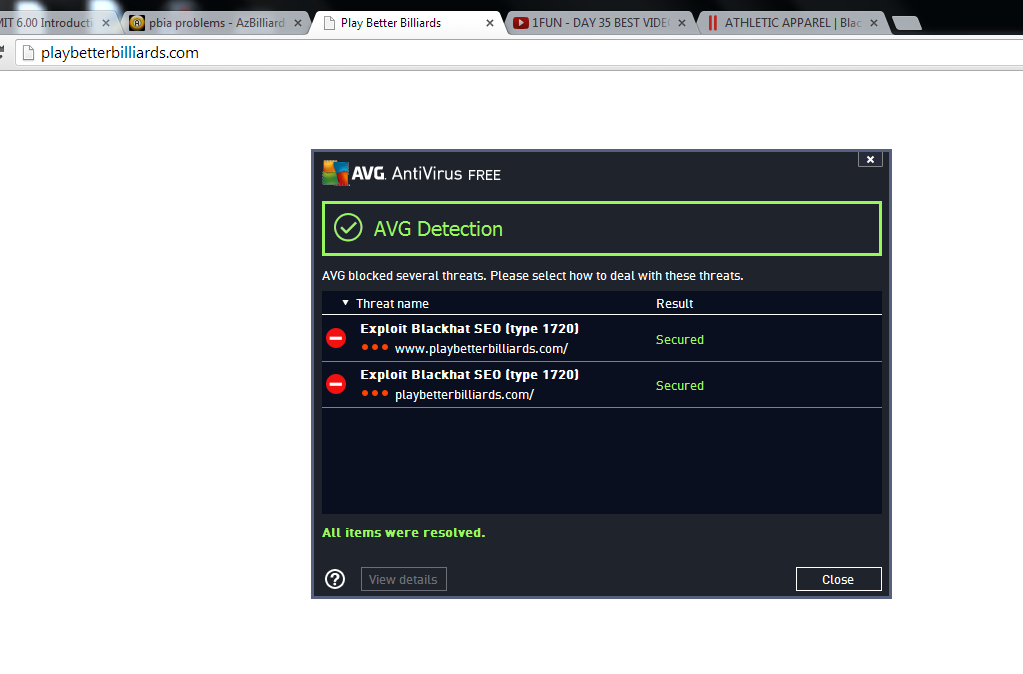Screen dimensions: 1023x674
Task: Toggle the Threat name sort arrow
Action: [x=345, y=303]
